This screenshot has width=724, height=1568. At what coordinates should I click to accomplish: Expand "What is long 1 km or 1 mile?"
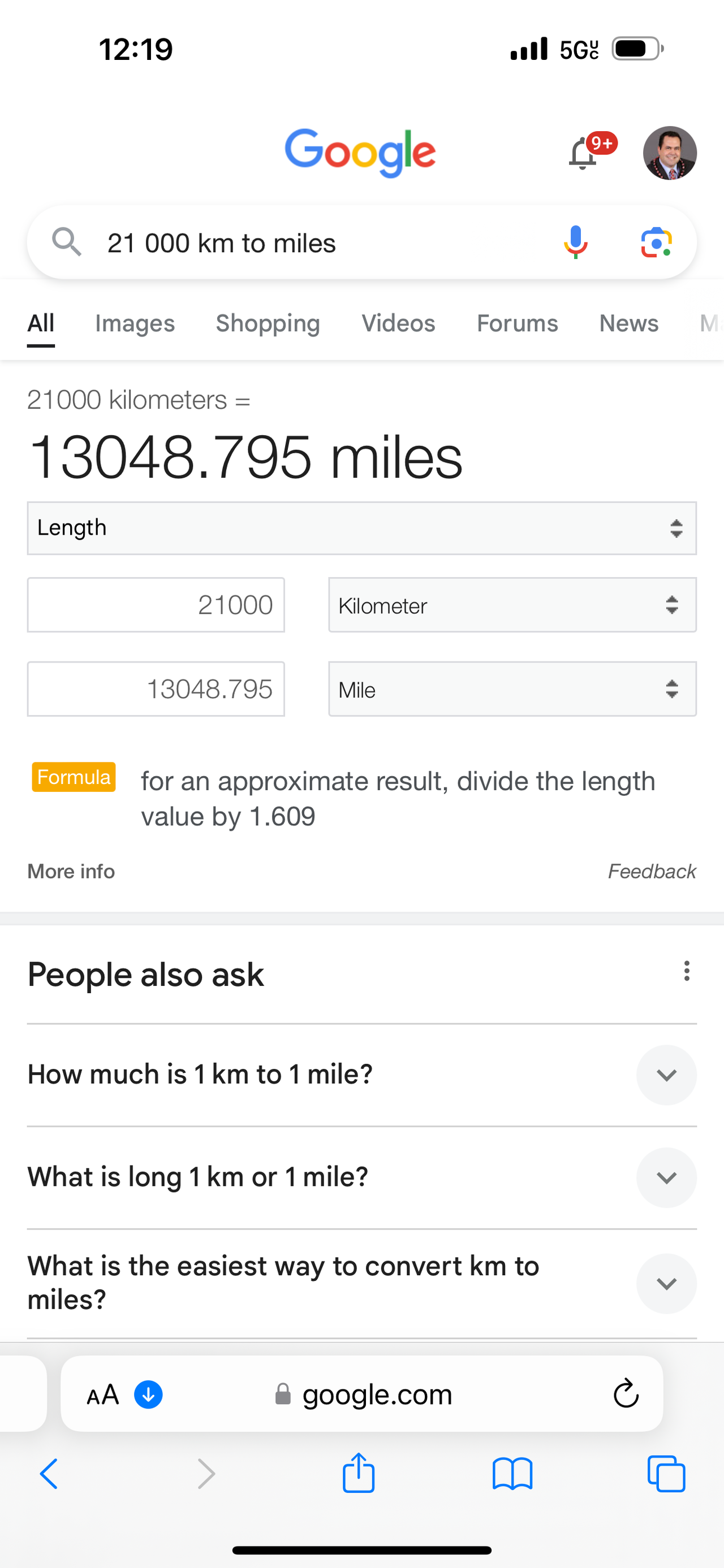click(x=666, y=1177)
